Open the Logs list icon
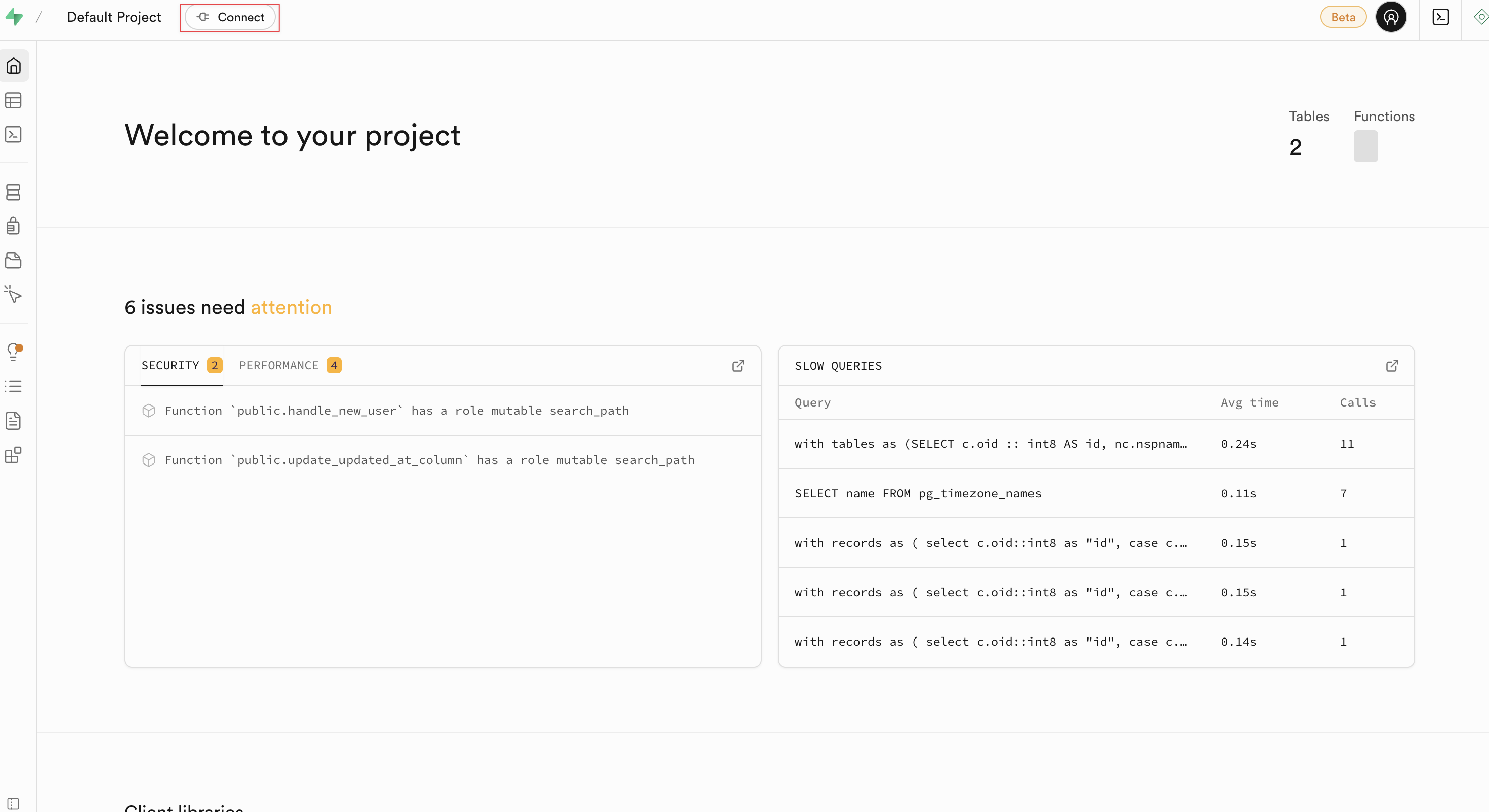This screenshot has width=1489, height=812. (13, 386)
